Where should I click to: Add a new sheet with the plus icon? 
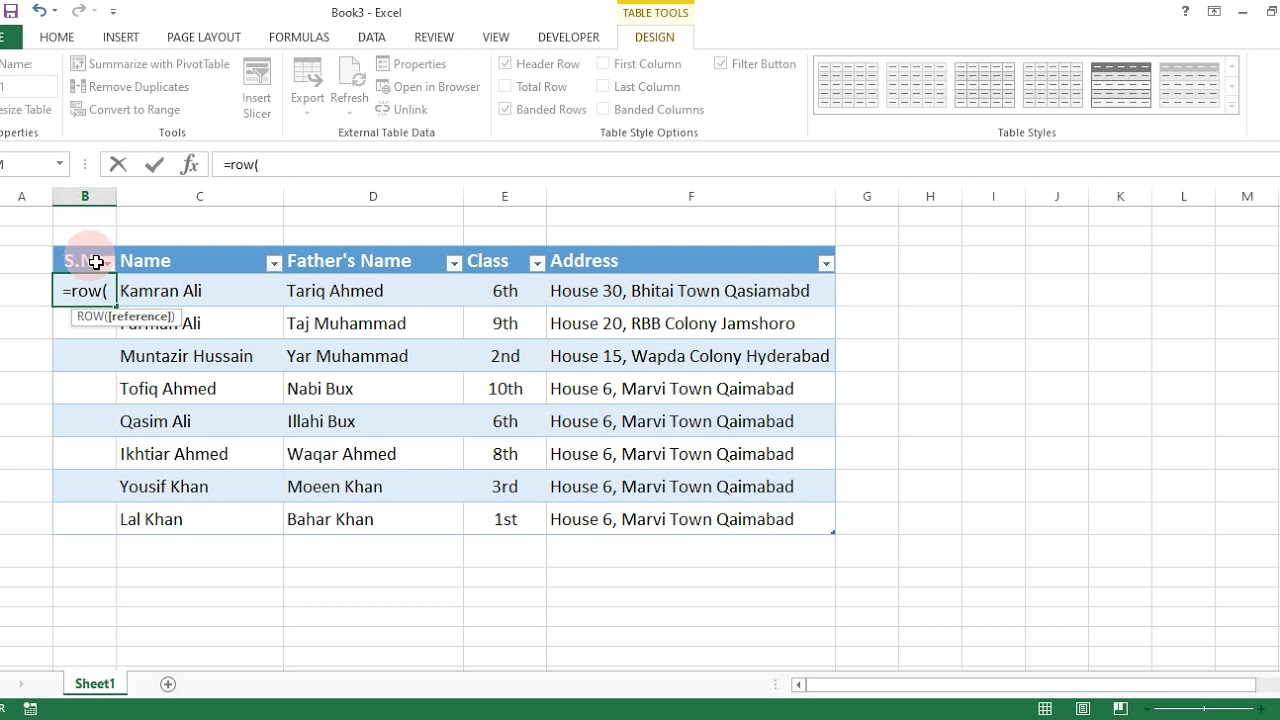coord(168,684)
